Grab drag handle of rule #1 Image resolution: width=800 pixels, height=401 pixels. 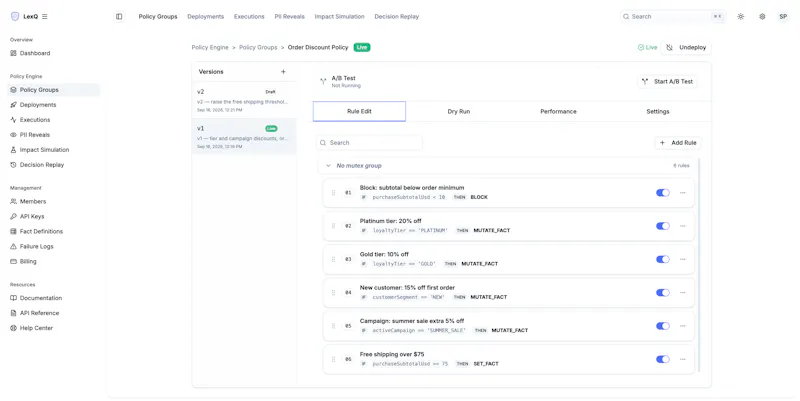tap(334, 192)
